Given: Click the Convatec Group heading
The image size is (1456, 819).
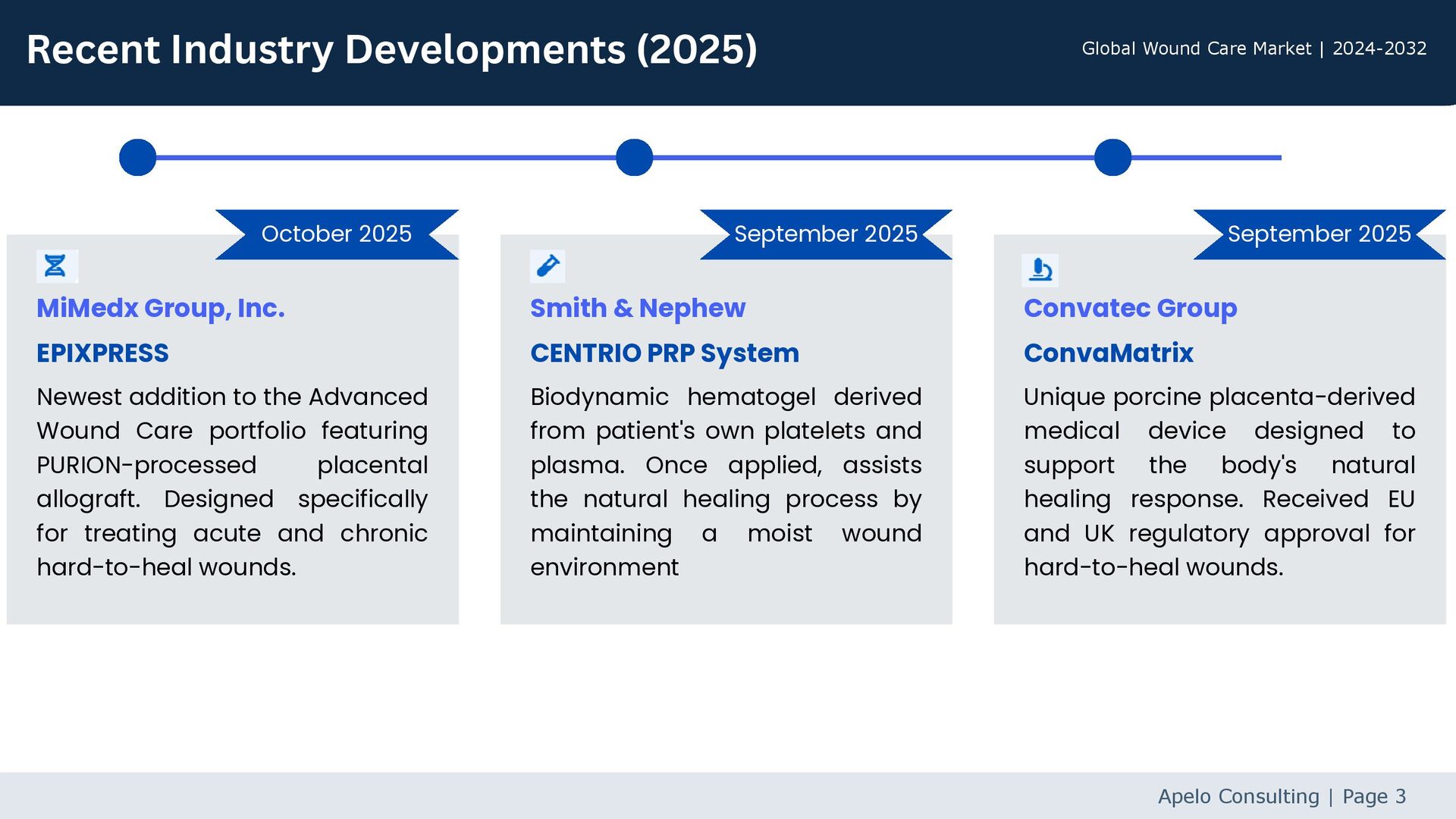Looking at the screenshot, I should pyautogui.click(x=1130, y=309).
